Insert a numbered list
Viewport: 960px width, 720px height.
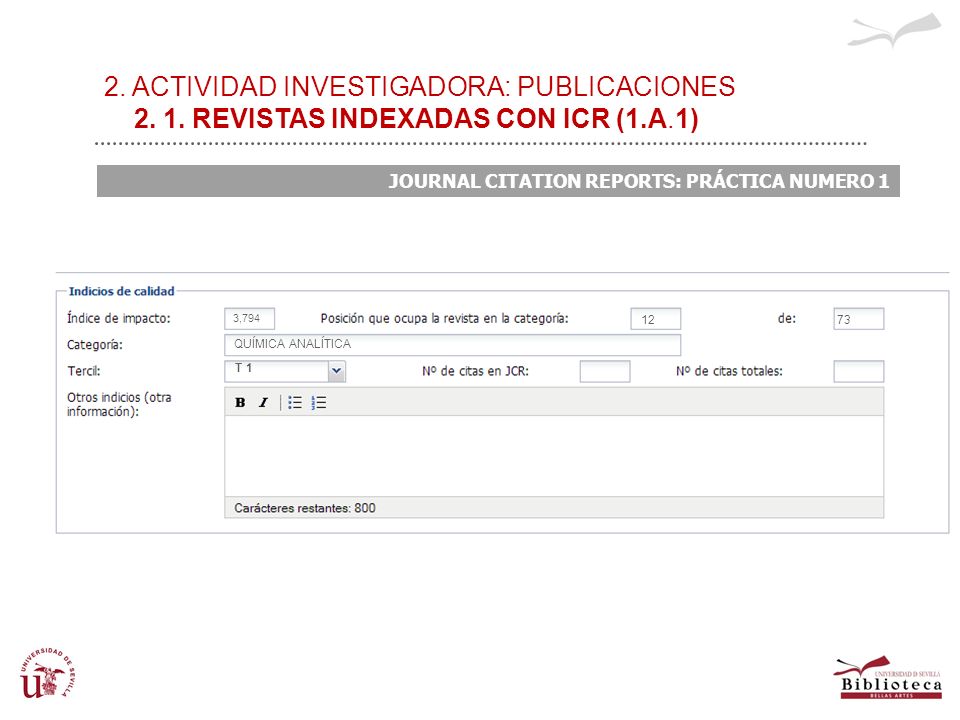click(x=318, y=403)
